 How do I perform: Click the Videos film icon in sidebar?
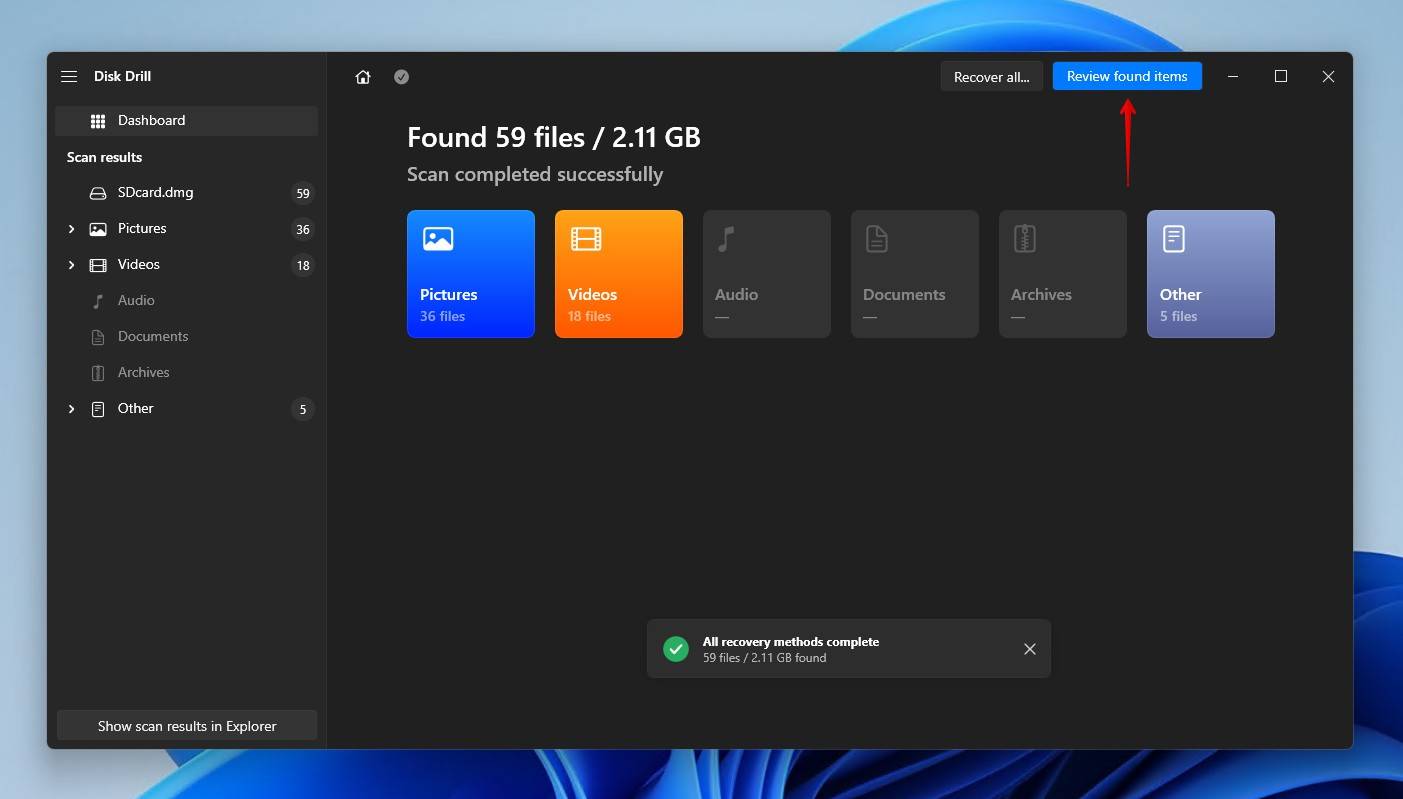coord(98,265)
